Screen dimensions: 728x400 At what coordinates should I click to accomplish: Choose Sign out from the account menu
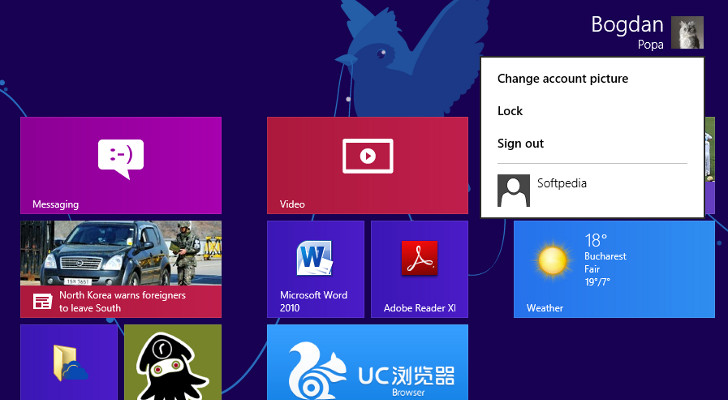520,143
